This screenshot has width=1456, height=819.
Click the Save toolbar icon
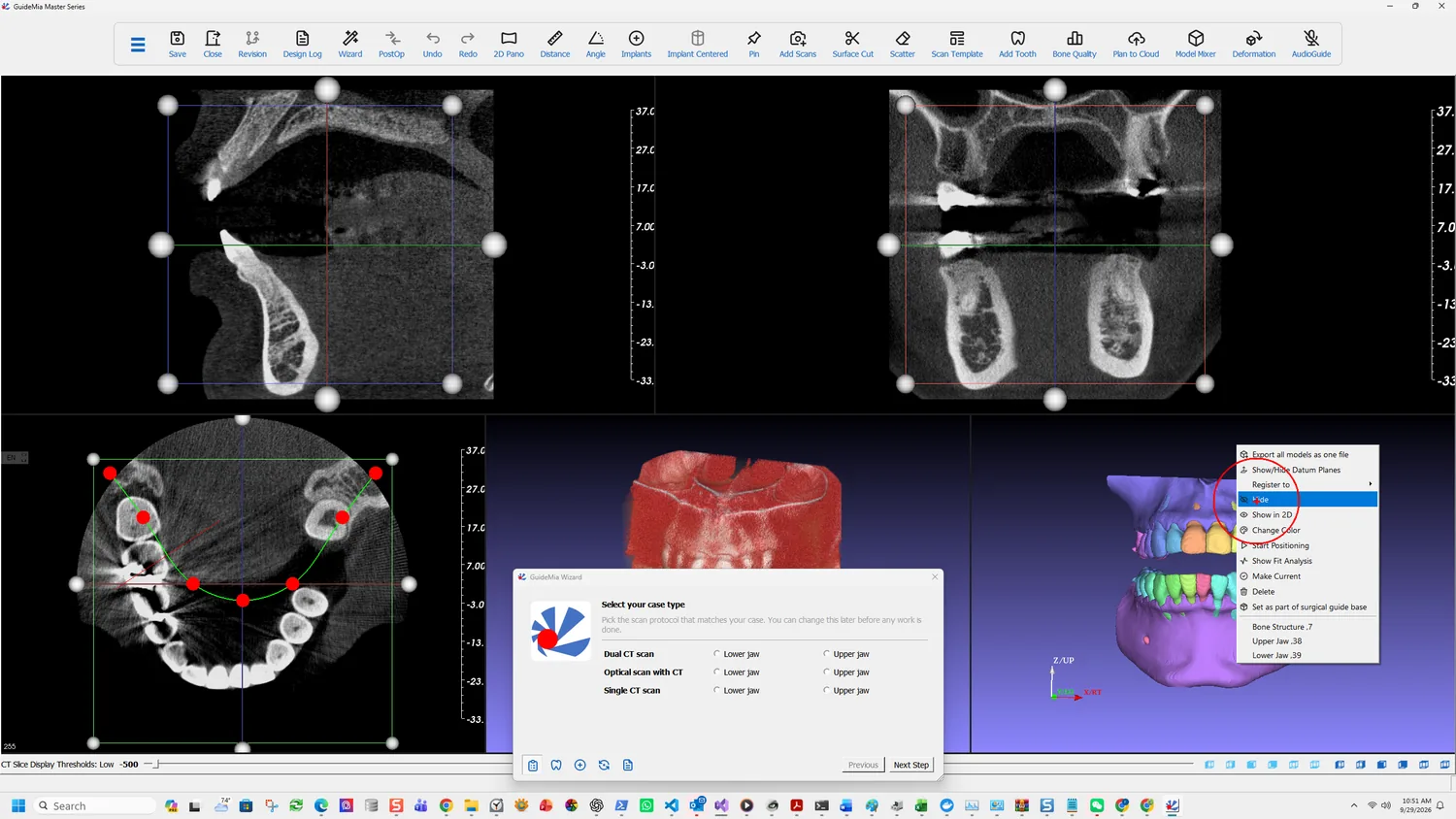click(178, 44)
